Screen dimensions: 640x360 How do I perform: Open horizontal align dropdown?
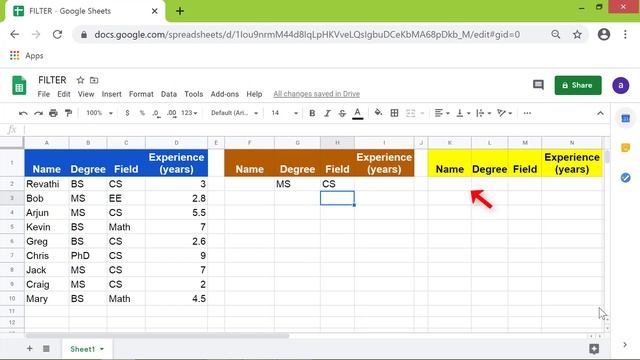click(x=442, y=113)
